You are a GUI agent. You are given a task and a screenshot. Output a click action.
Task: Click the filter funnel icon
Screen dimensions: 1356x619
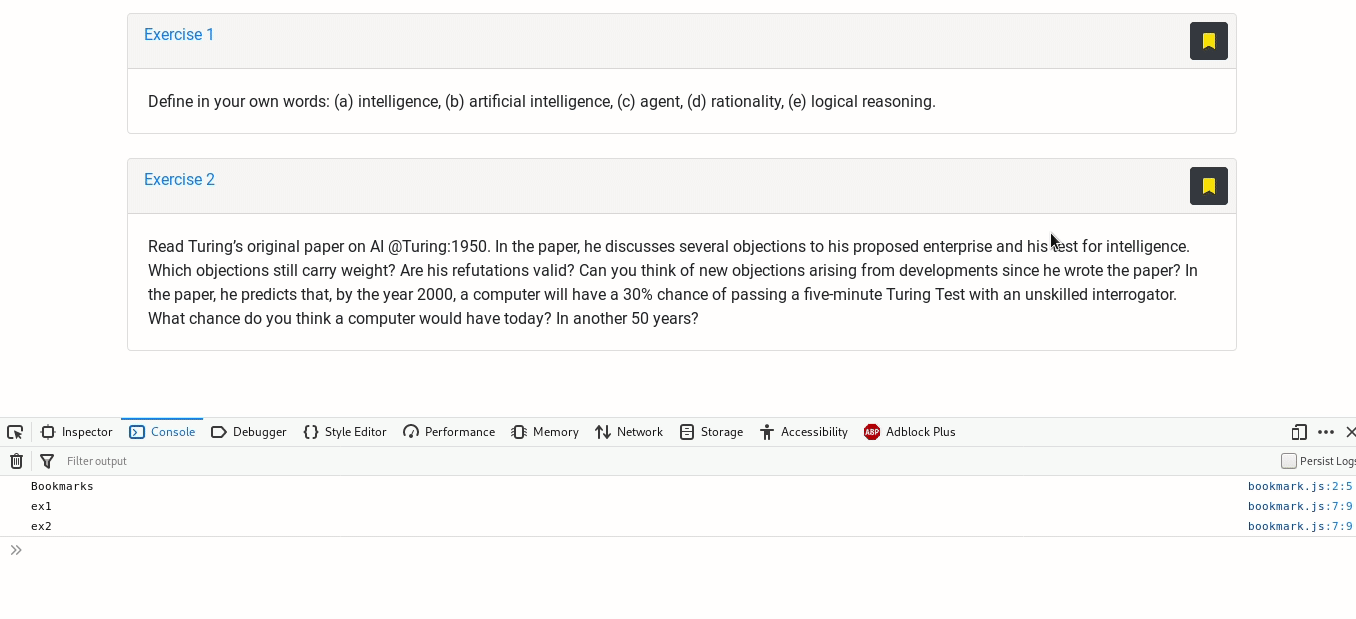(46, 461)
